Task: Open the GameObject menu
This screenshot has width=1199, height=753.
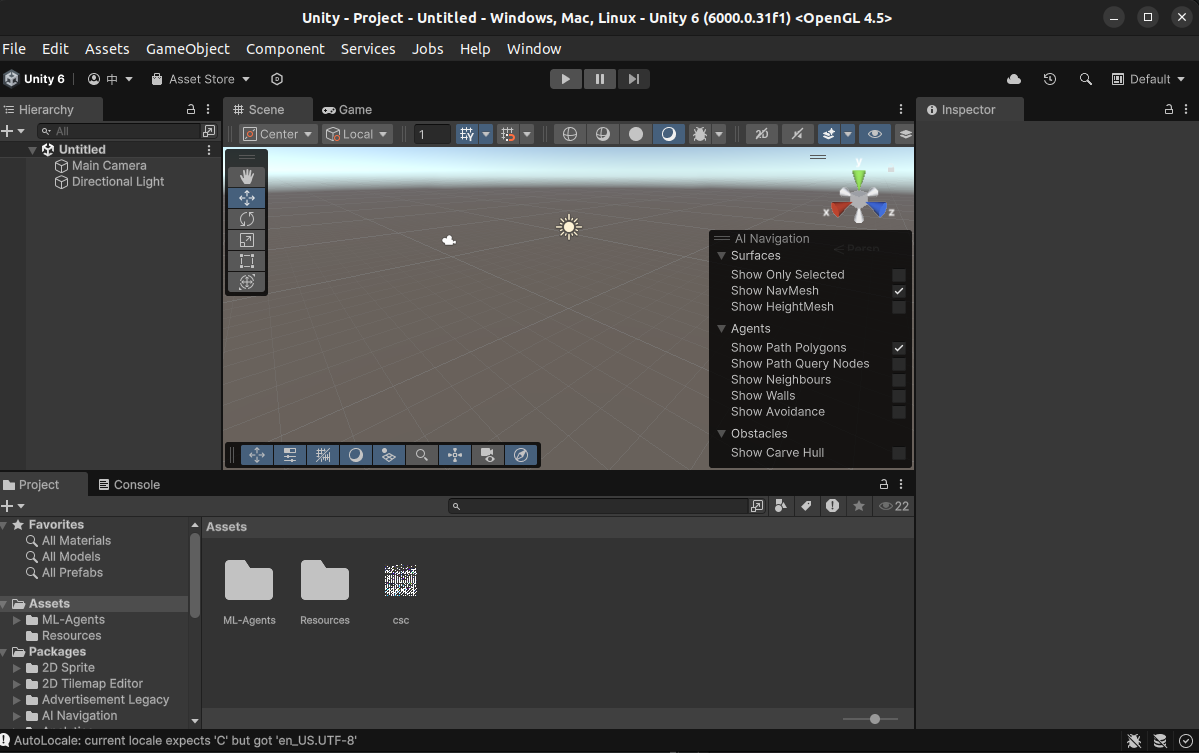Action: tap(188, 48)
